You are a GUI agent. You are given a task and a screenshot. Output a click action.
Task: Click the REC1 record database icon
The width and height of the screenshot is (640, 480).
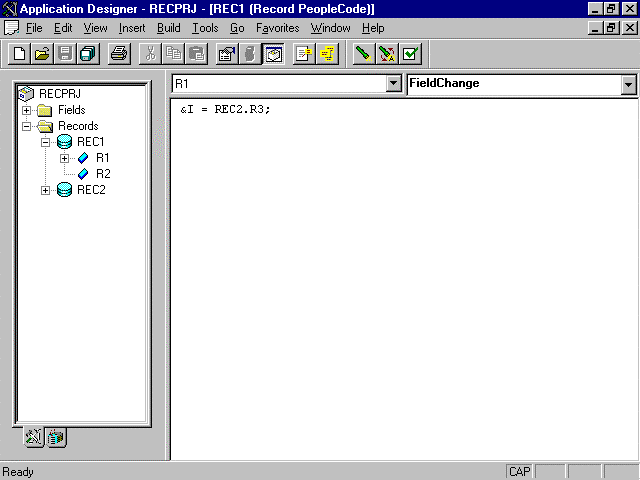pyautogui.click(x=64, y=142)
